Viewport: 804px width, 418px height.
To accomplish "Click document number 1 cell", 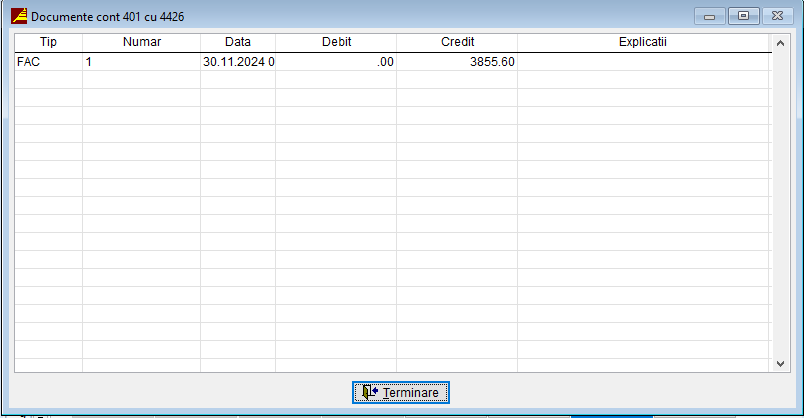I will 141,61.
